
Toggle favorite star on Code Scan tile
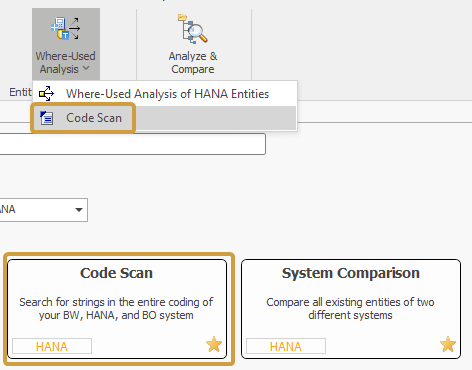coord(214,344)
